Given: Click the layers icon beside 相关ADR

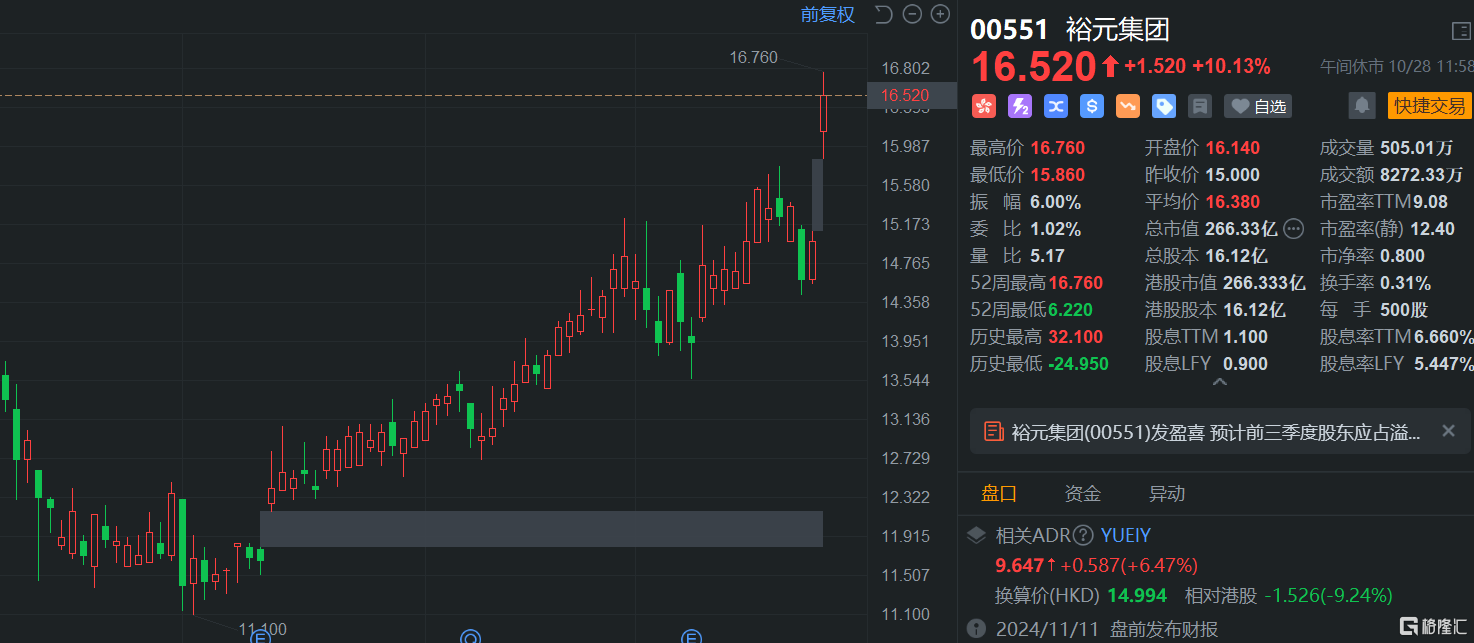Looking at the screenshot, I should coord(976,536).
